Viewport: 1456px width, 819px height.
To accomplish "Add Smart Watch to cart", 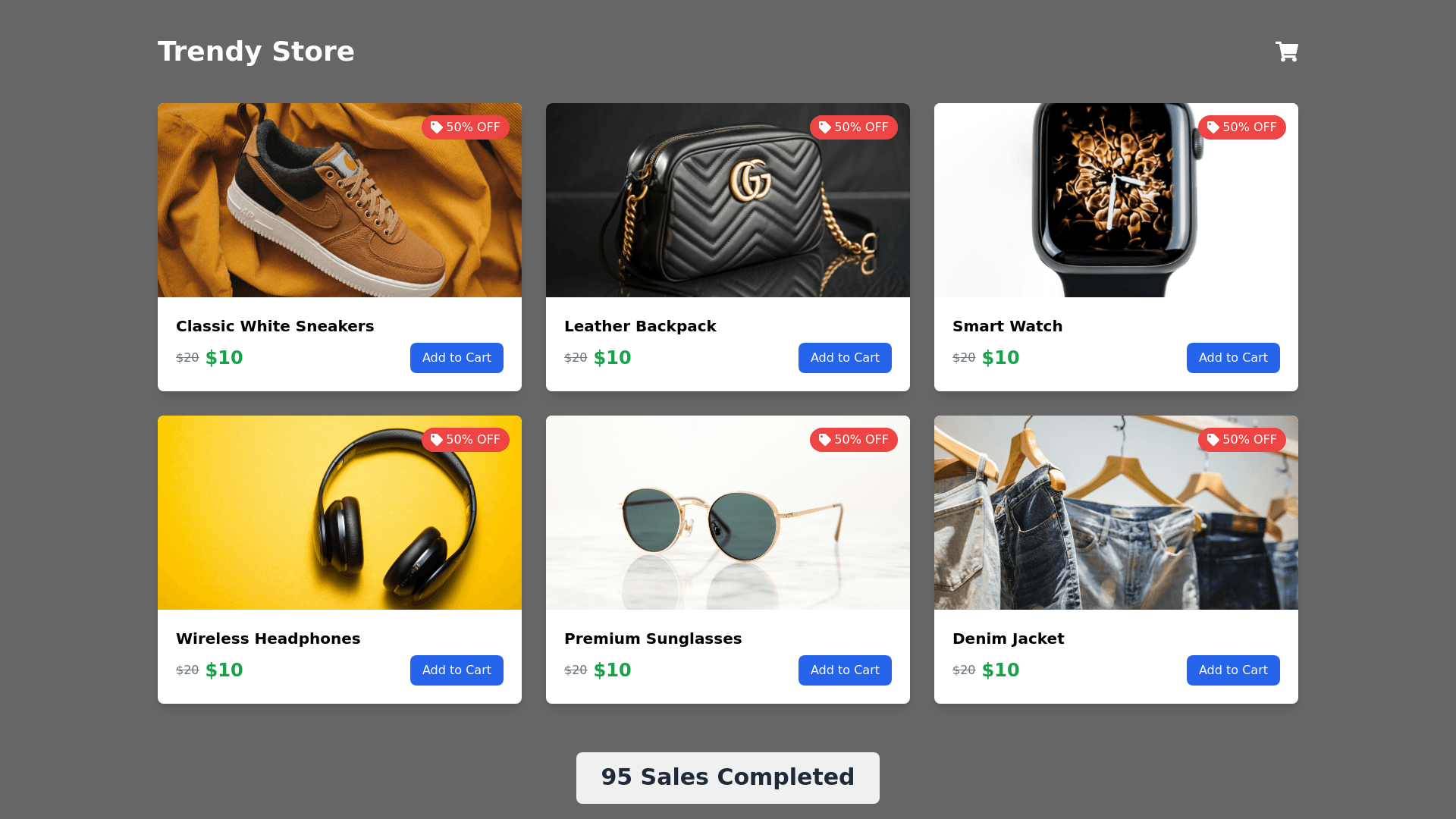I will coord(1233,358).
